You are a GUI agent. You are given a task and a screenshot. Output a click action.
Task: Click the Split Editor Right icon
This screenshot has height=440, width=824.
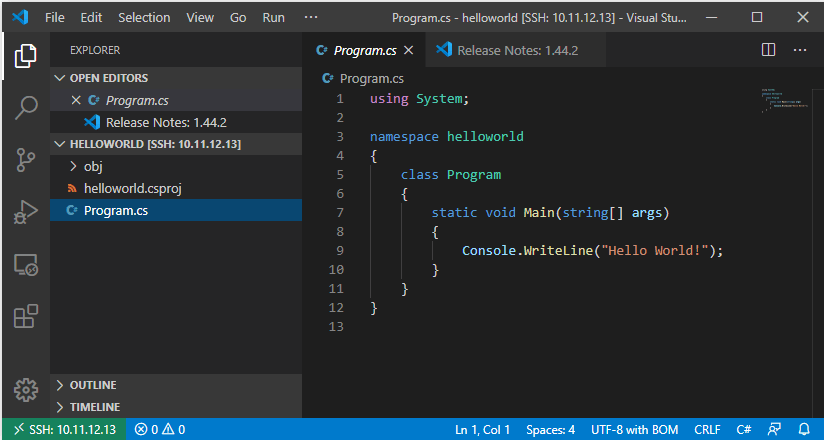(768, 49)
